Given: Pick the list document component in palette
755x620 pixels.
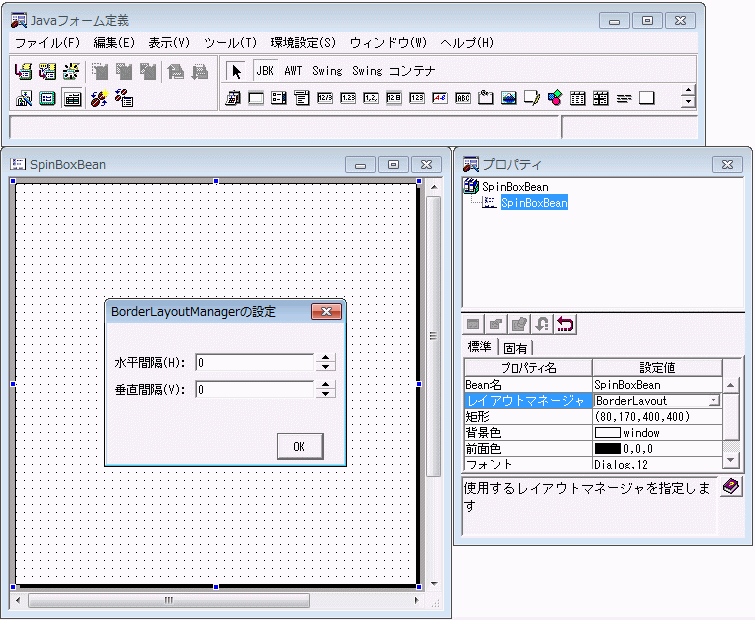Looking at the screenshot, I should coord(302,98).
